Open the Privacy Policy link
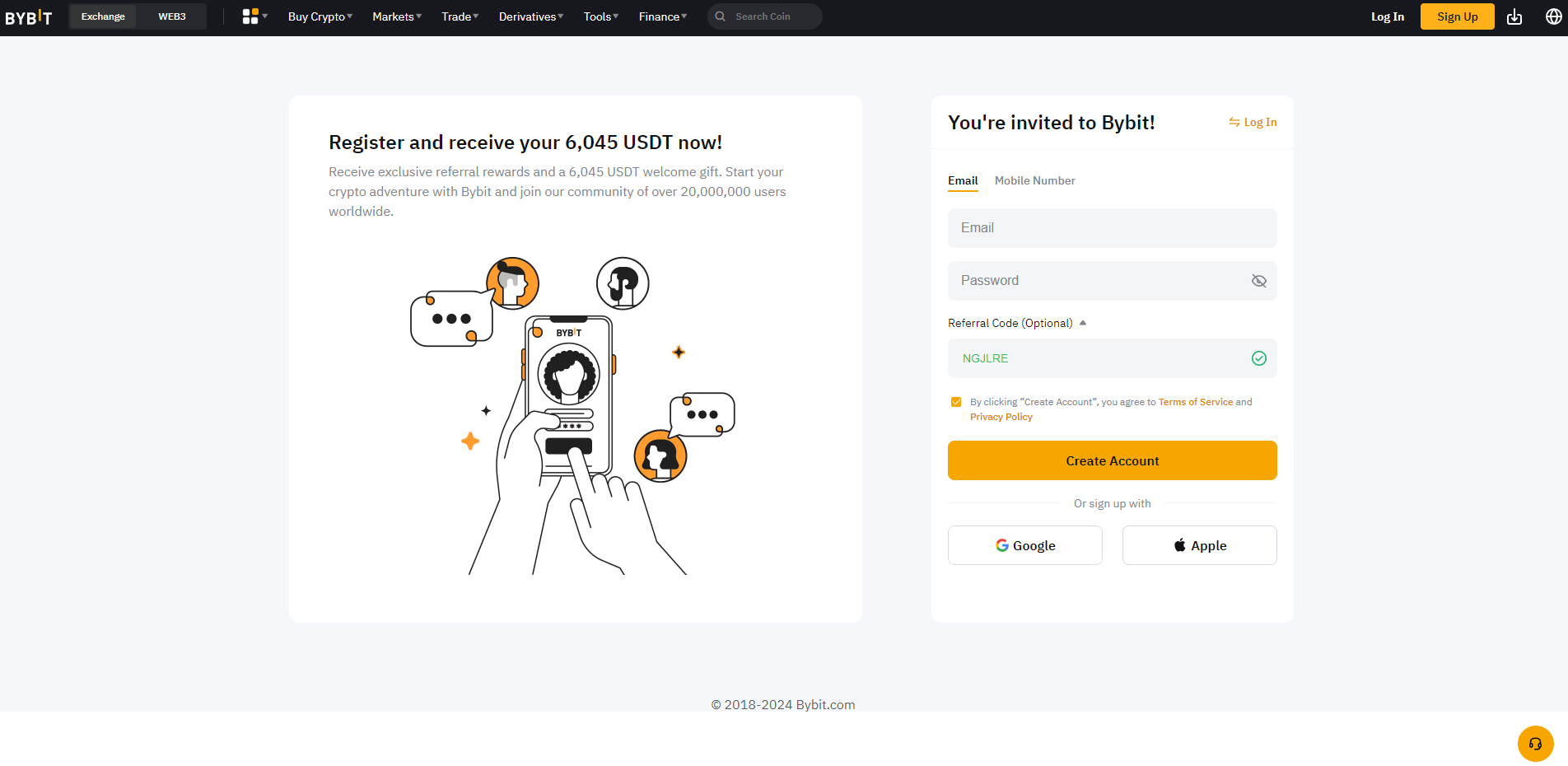 coord(1001,417)
